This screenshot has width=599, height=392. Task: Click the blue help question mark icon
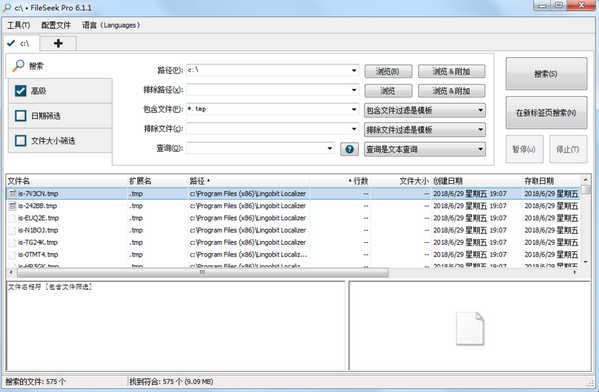click(349, 149)
